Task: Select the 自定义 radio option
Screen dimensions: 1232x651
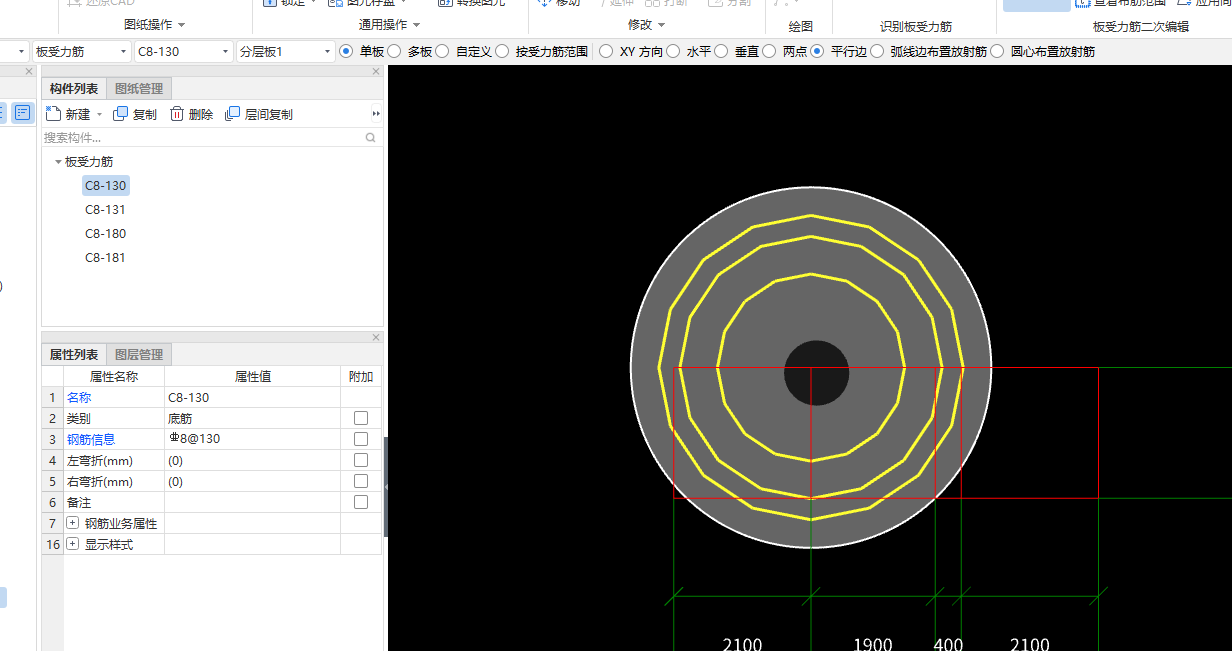Action: pyautogui.click(x=442, y=51)
